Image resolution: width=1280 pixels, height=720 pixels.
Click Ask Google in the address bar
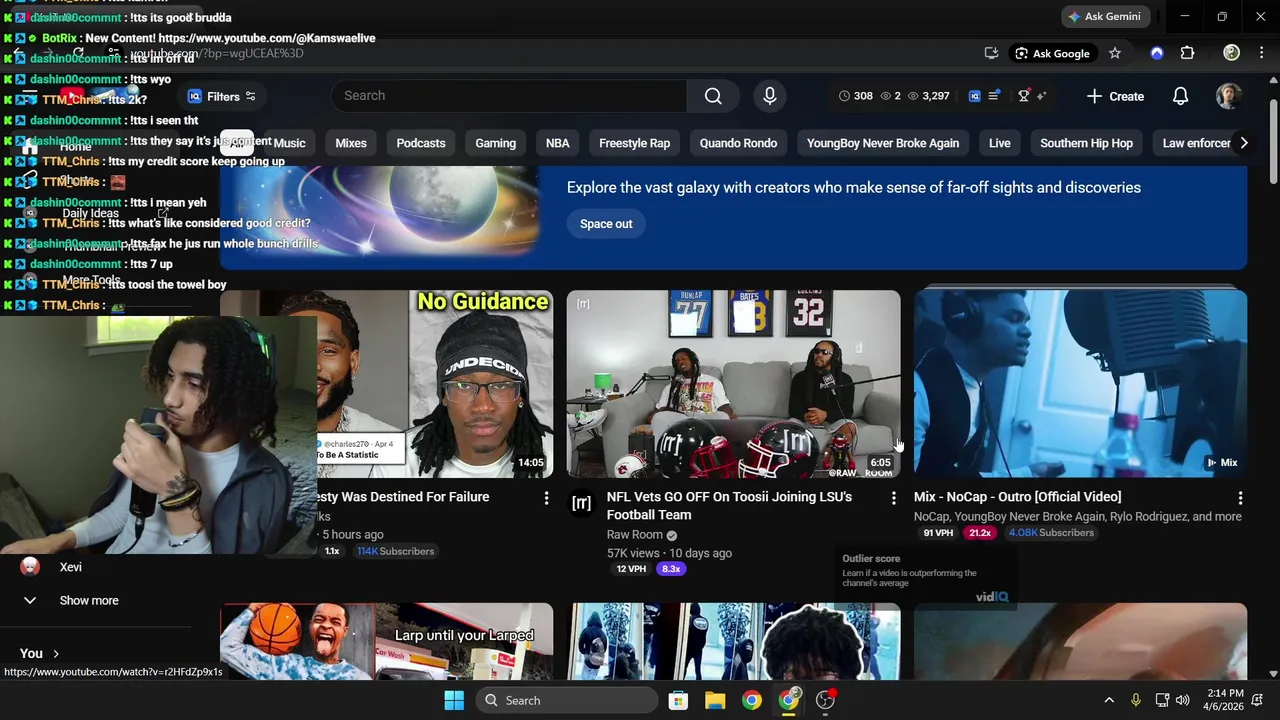[1053, 53]
